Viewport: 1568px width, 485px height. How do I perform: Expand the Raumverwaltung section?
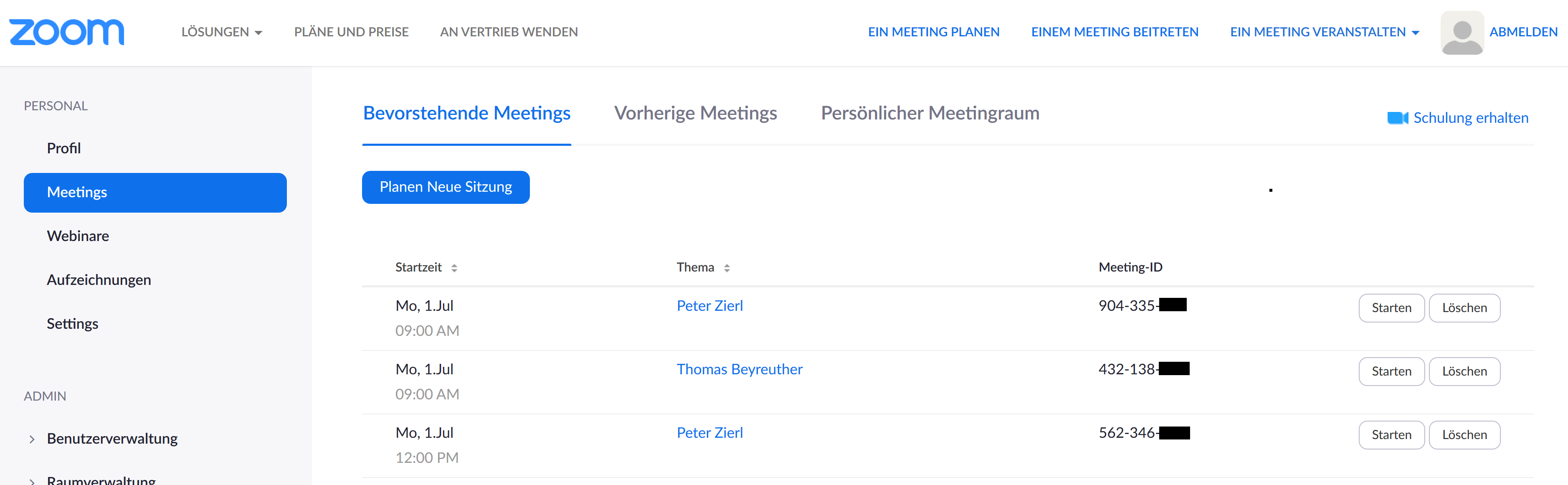[x=101, y=480]
